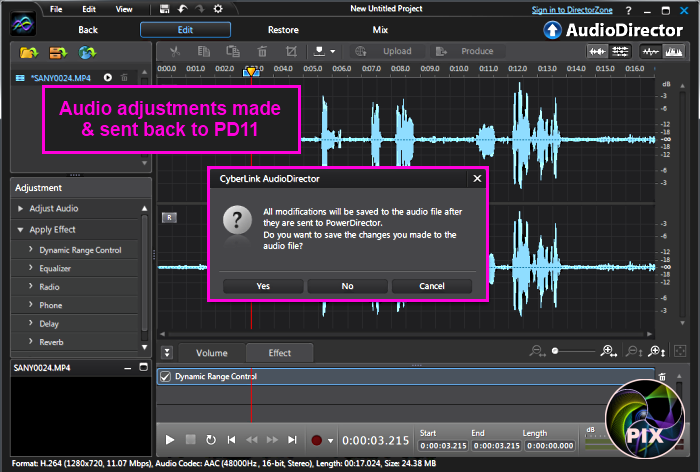Open preferences gear icon
Screen dimensions: 700x472
218,9
